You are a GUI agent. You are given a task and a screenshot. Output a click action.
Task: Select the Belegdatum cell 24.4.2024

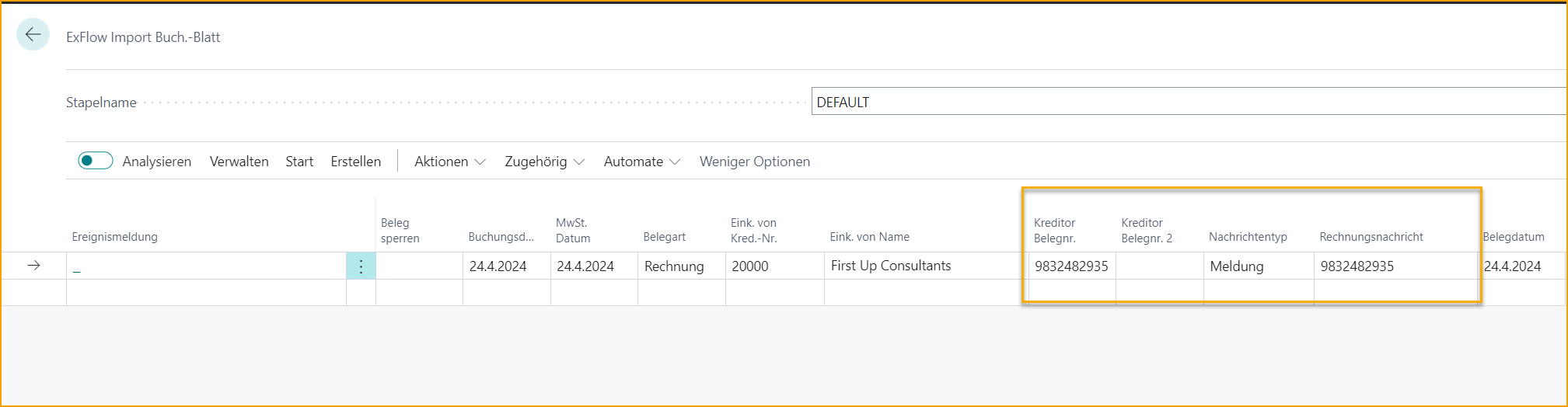tap(1522, 266)
